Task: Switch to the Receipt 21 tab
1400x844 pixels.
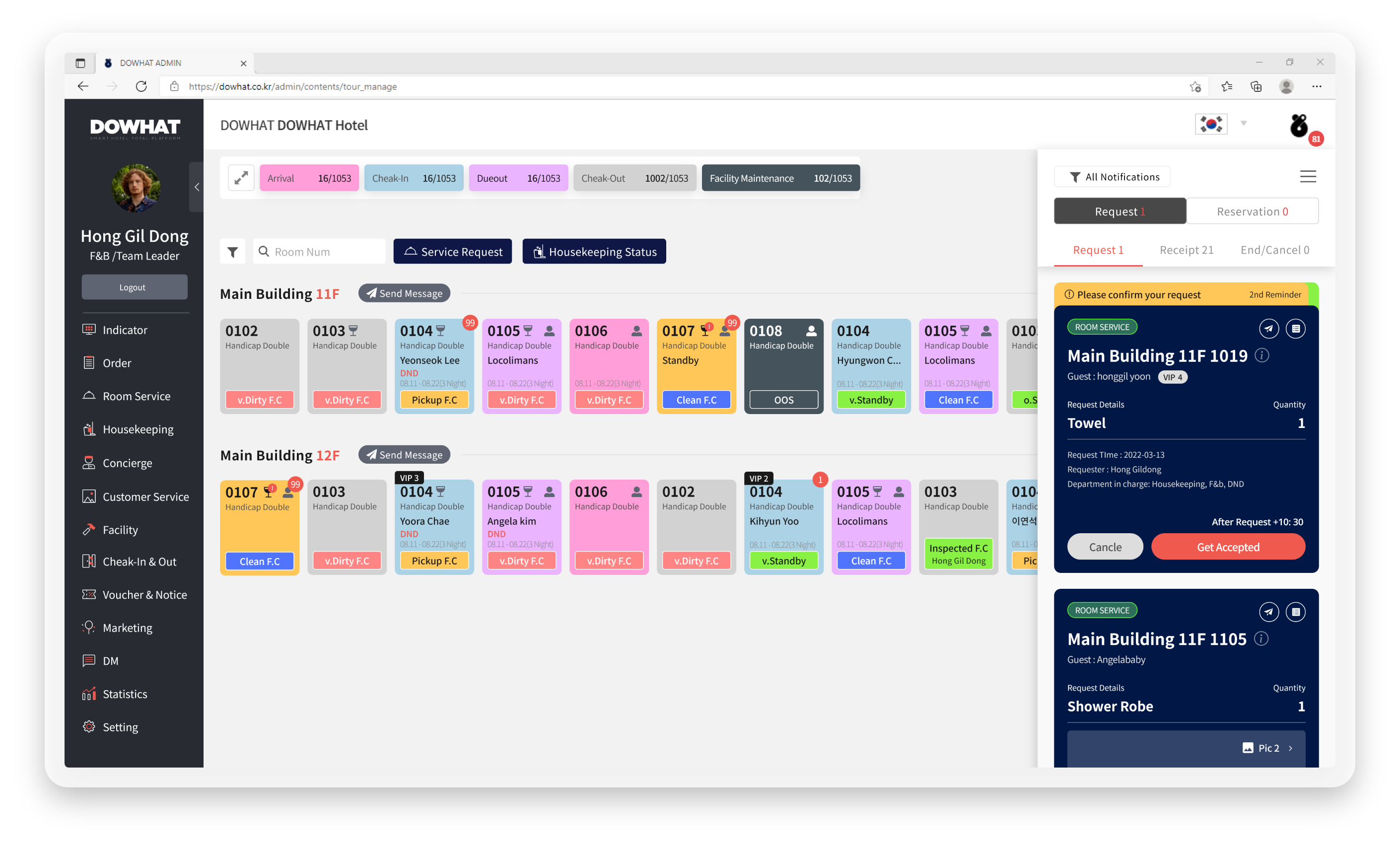Action: click(x=1186, y=250)
